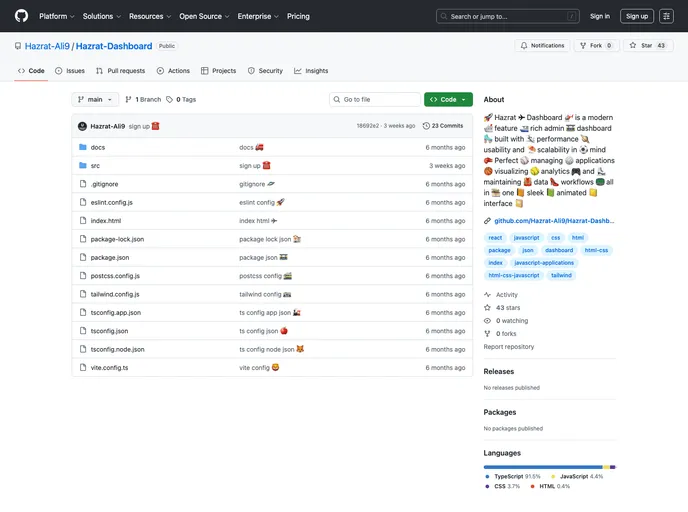688x512 pixels.
Task: Select the html-css-javascript topic tag
Action: (x=514, y=276)
